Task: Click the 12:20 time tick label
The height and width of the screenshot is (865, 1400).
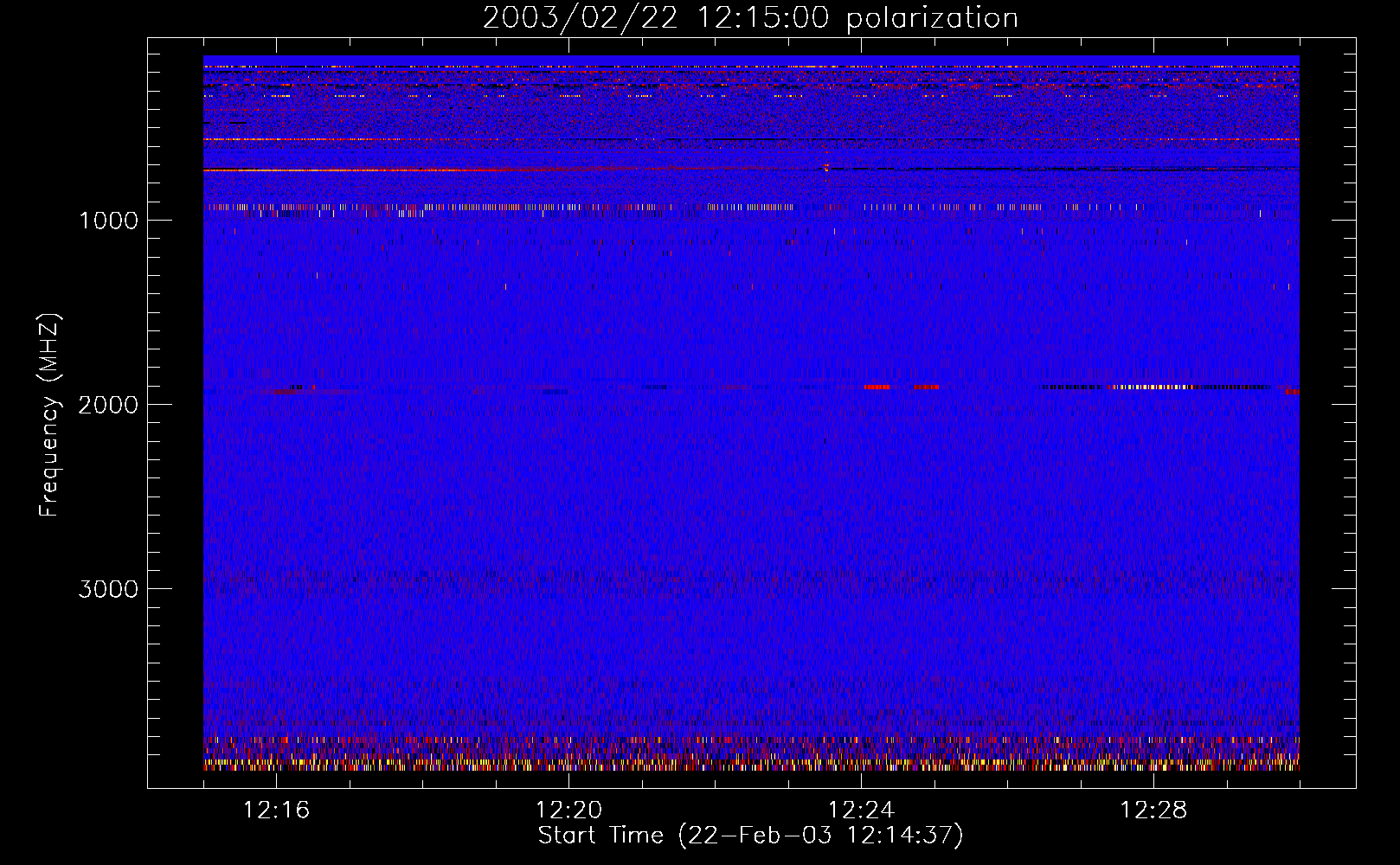Action: (568, 811)
